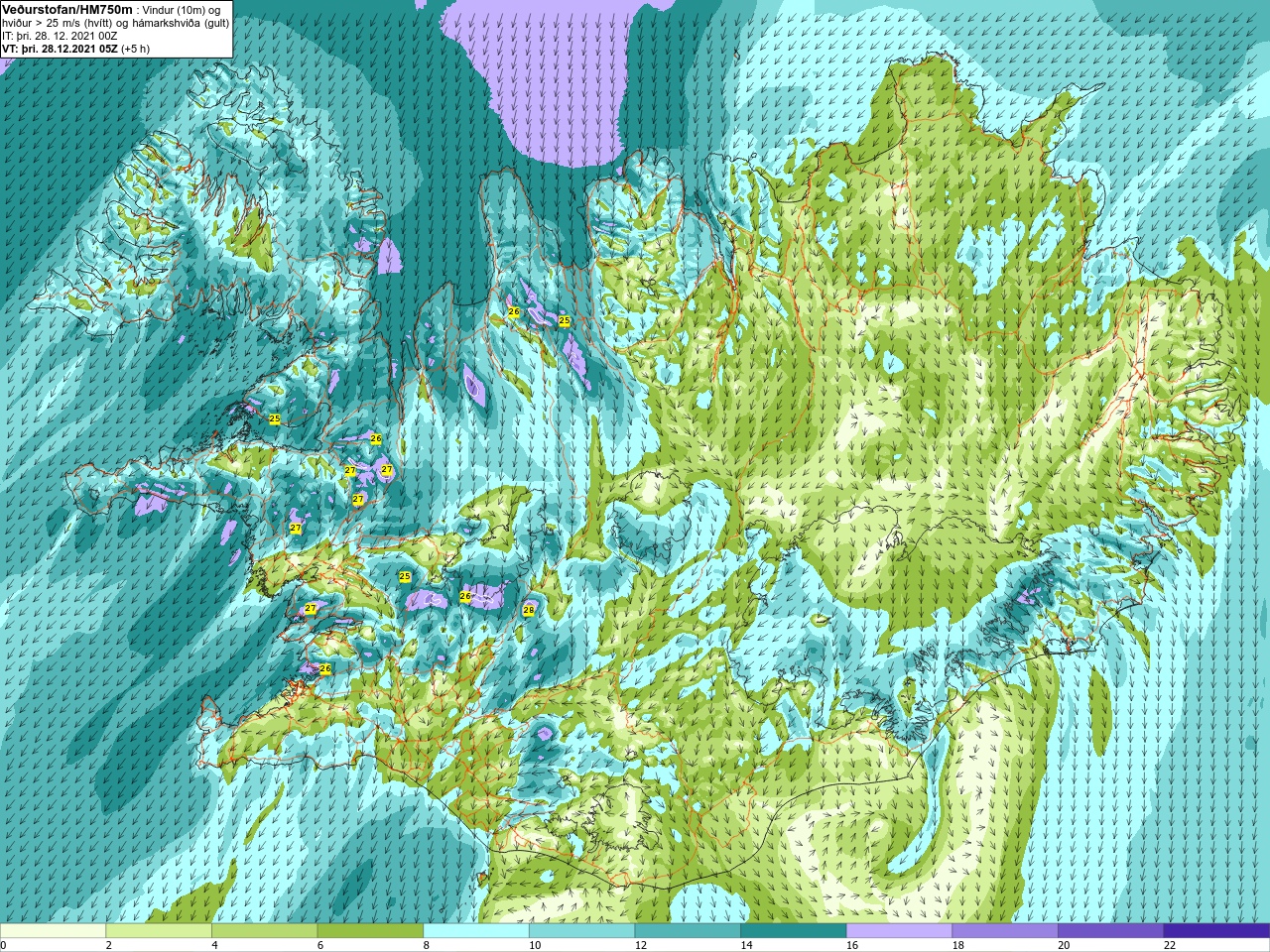Click the '6' tick label on the scale
The image size is (1270, 952).
320,945
